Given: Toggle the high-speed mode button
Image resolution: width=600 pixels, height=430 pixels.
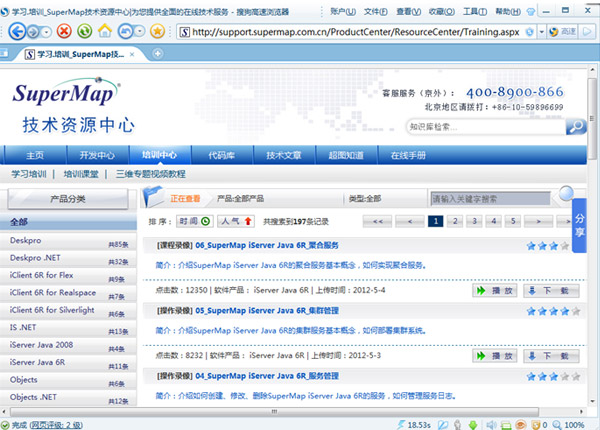Looking at the screenshot, I should point(562,32).
